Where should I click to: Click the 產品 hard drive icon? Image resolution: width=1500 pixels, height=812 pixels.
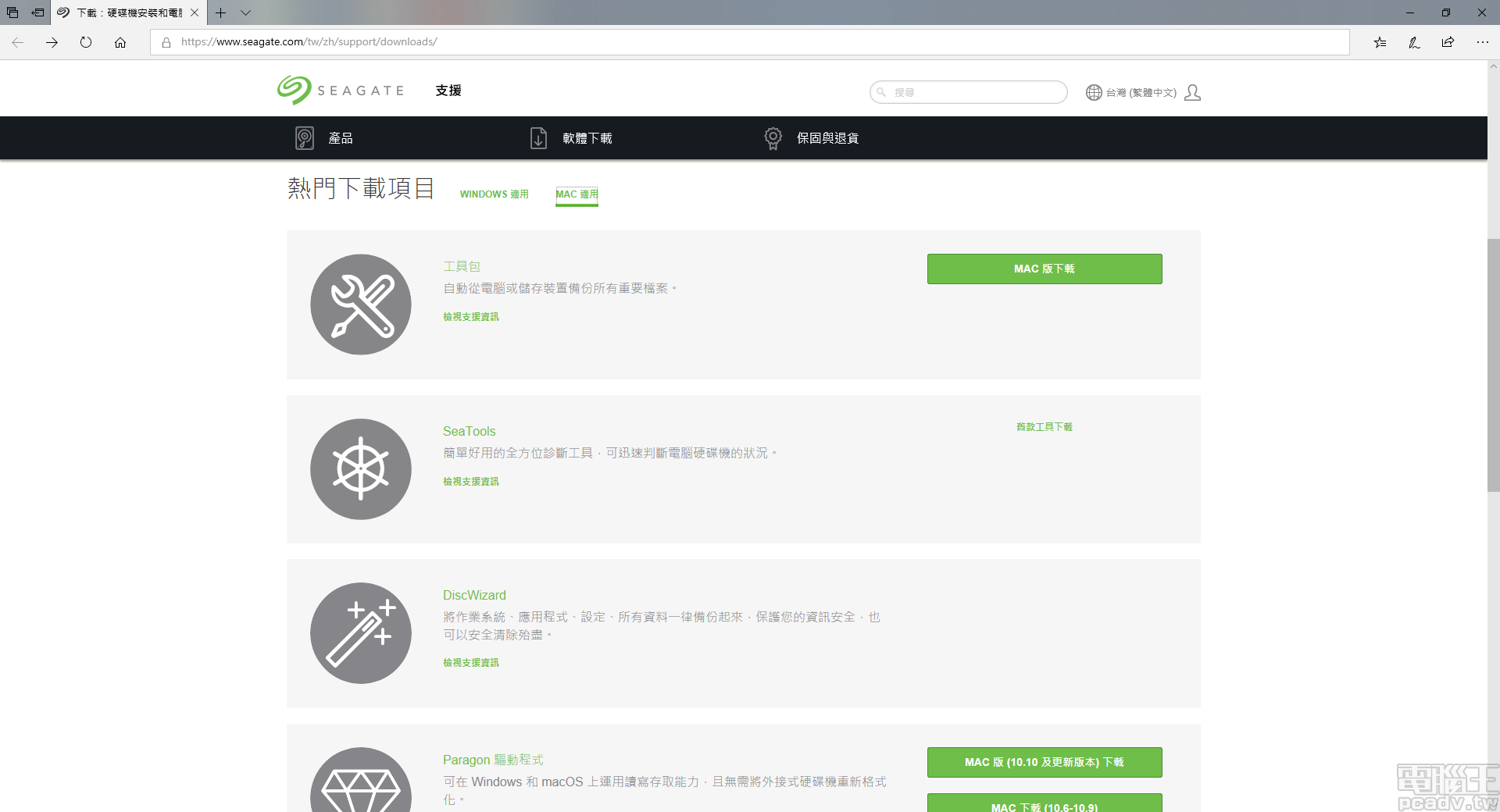(305, 137)
